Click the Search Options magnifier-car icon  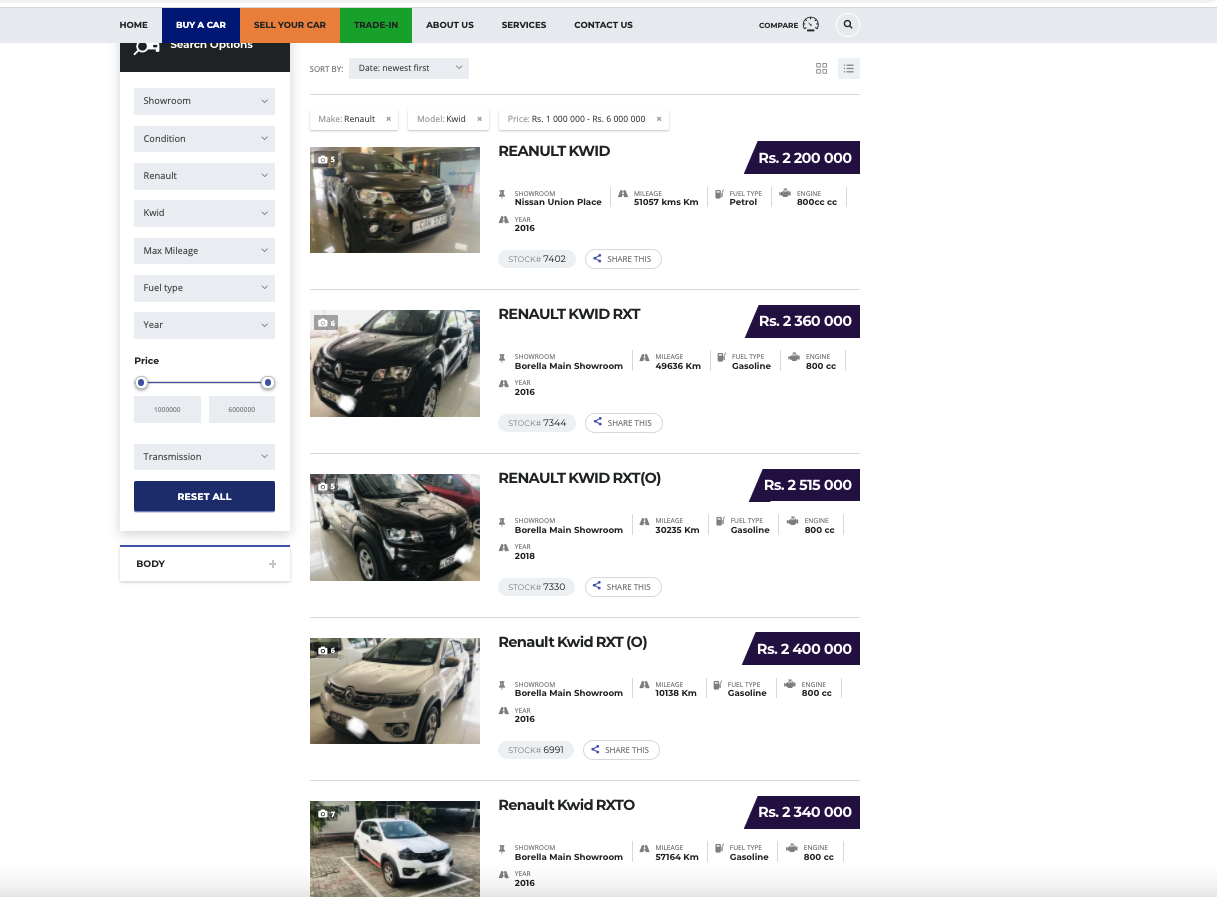point(147,46)
